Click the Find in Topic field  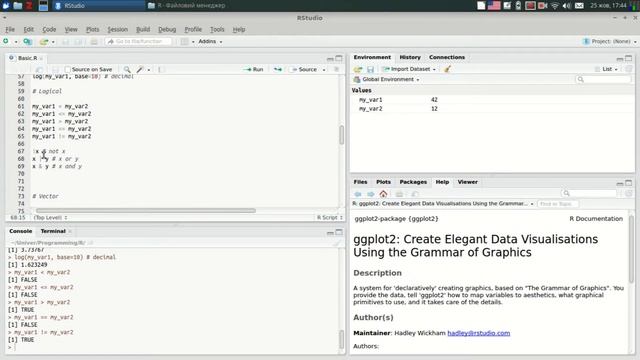point(558,204)
